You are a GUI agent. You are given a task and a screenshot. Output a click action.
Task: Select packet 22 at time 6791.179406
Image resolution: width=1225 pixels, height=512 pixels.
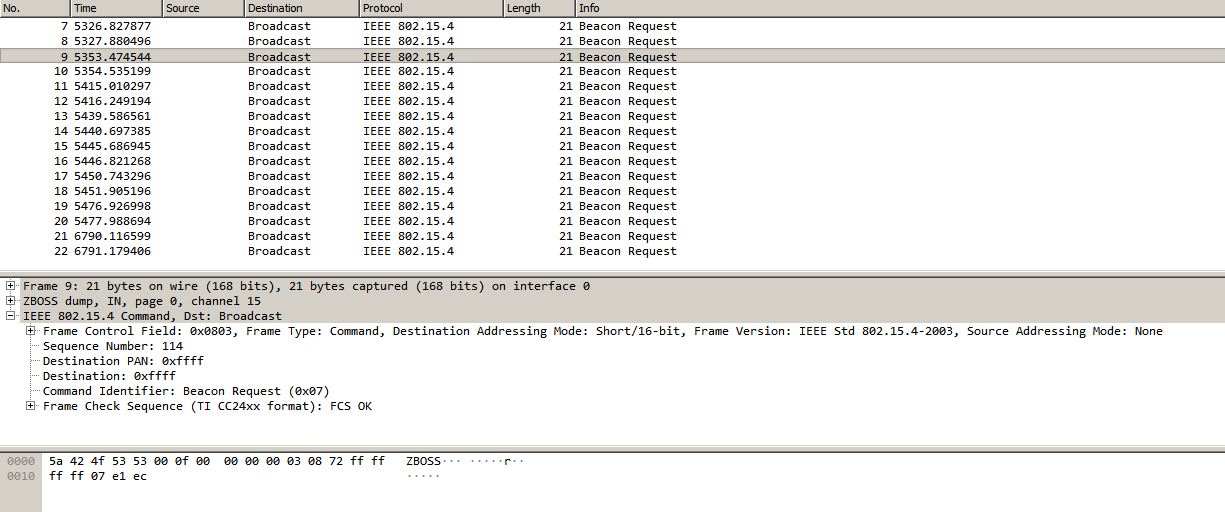pos(612,251)
